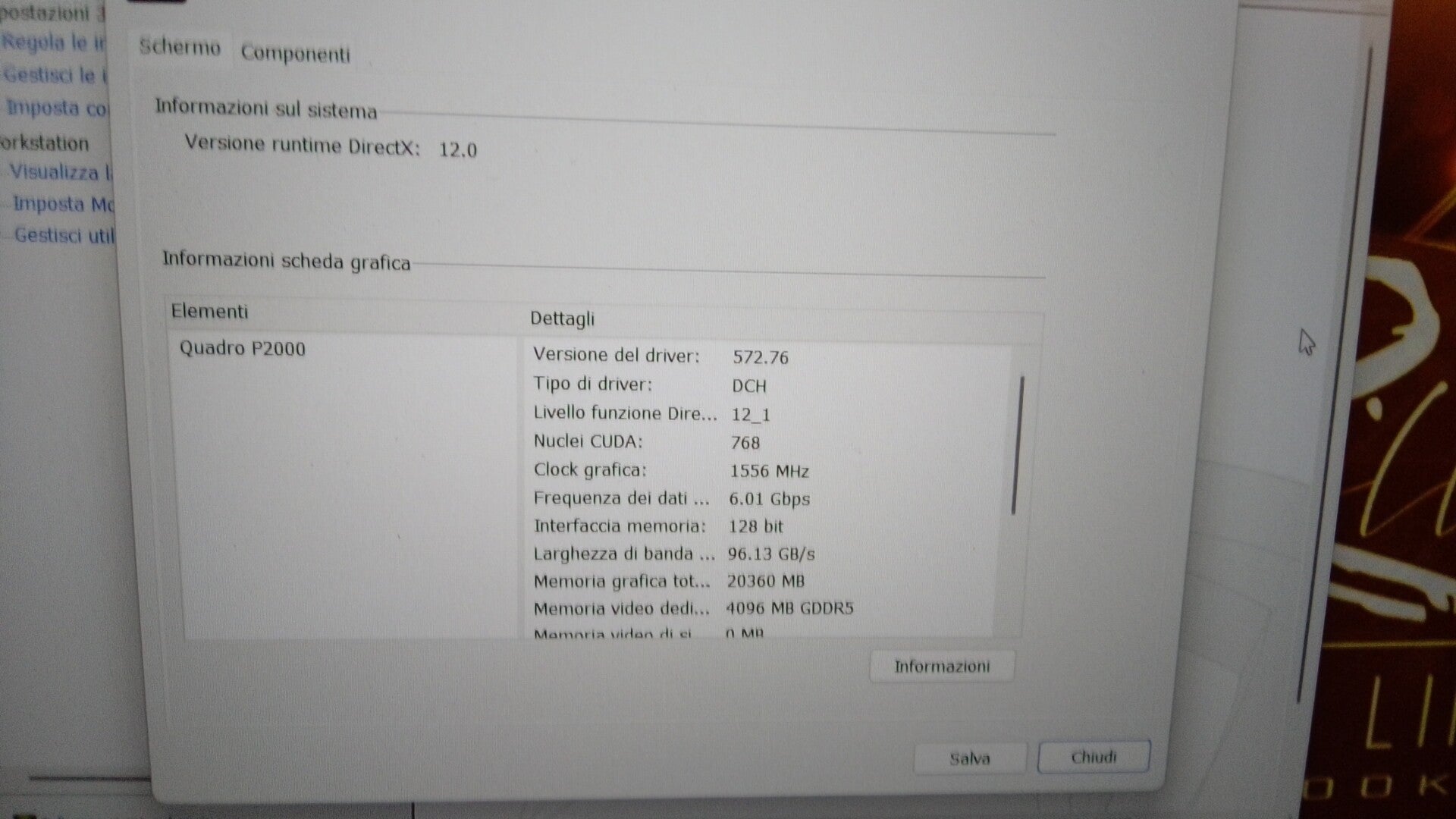Close the dialog with Chiudi

(1093, 757)
